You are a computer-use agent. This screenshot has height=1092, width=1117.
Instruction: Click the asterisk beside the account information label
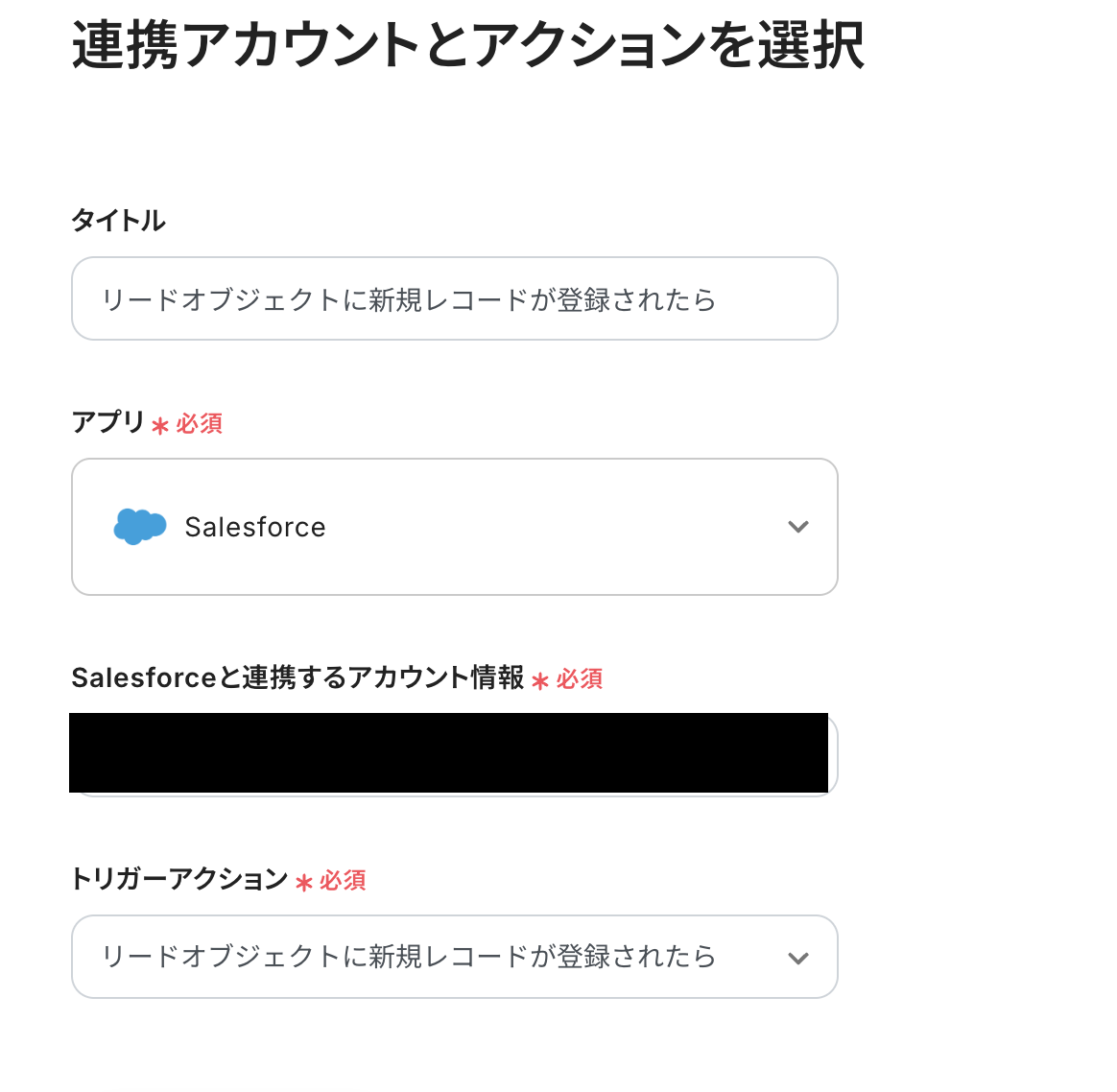540,681
